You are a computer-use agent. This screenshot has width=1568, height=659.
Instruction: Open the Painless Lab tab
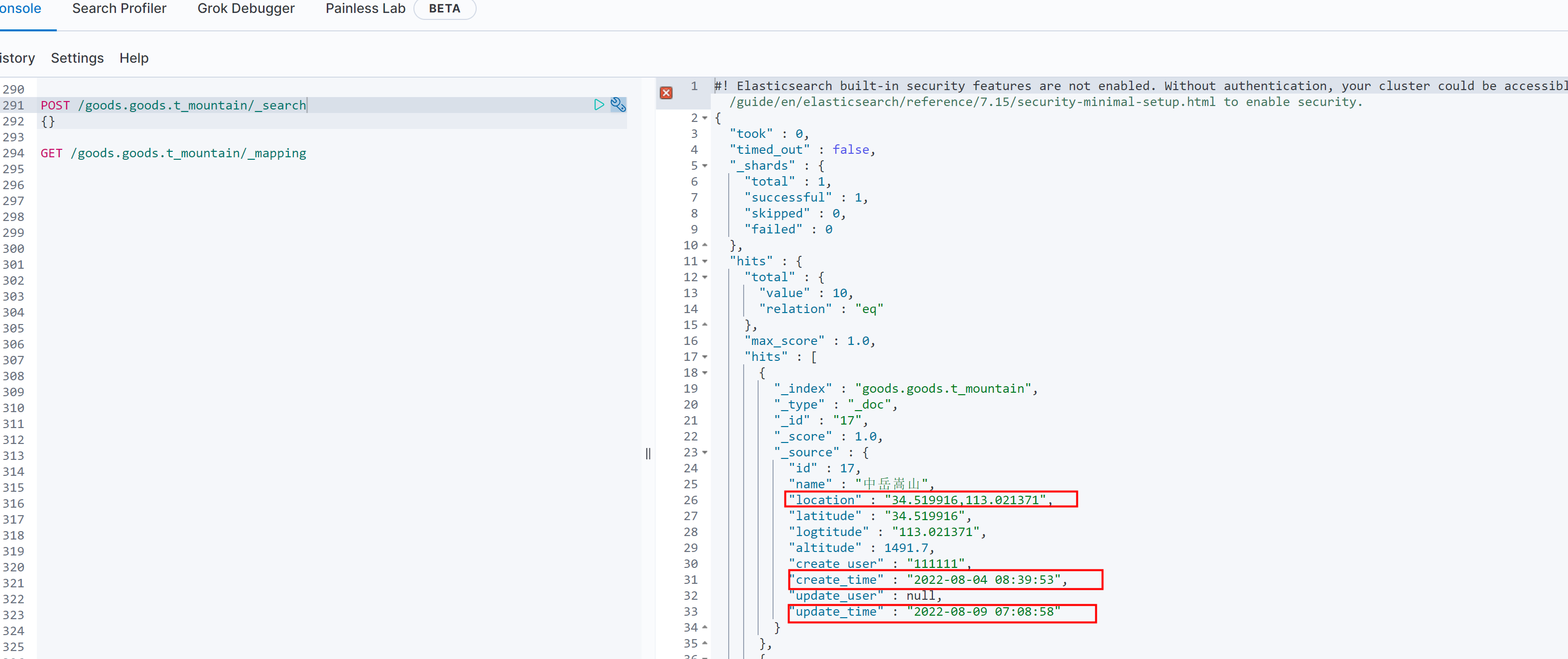(365, 8)
